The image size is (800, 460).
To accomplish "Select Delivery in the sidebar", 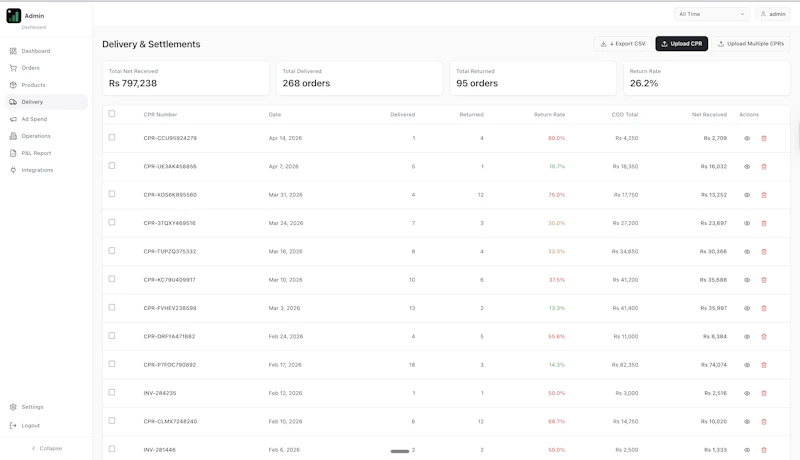I will pos(46,102).
